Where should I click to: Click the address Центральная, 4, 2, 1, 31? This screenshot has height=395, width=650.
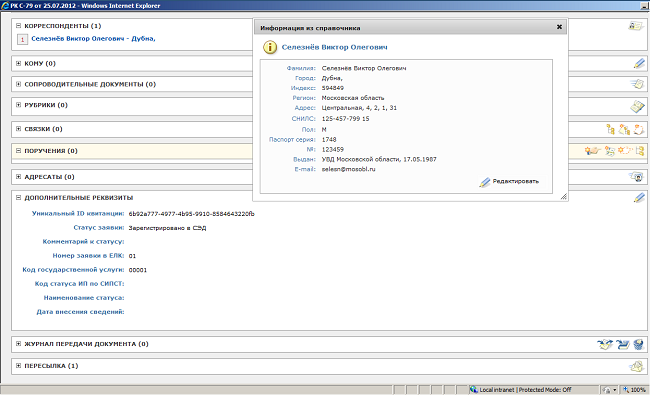click(359, 108)
